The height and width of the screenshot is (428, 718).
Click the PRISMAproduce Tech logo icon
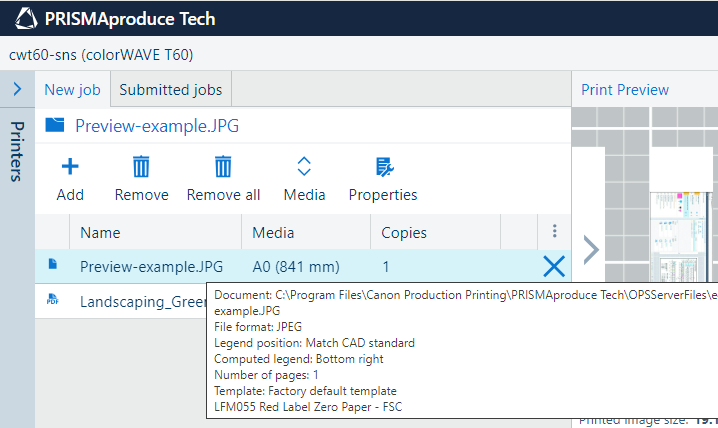(x=26, y=19)
